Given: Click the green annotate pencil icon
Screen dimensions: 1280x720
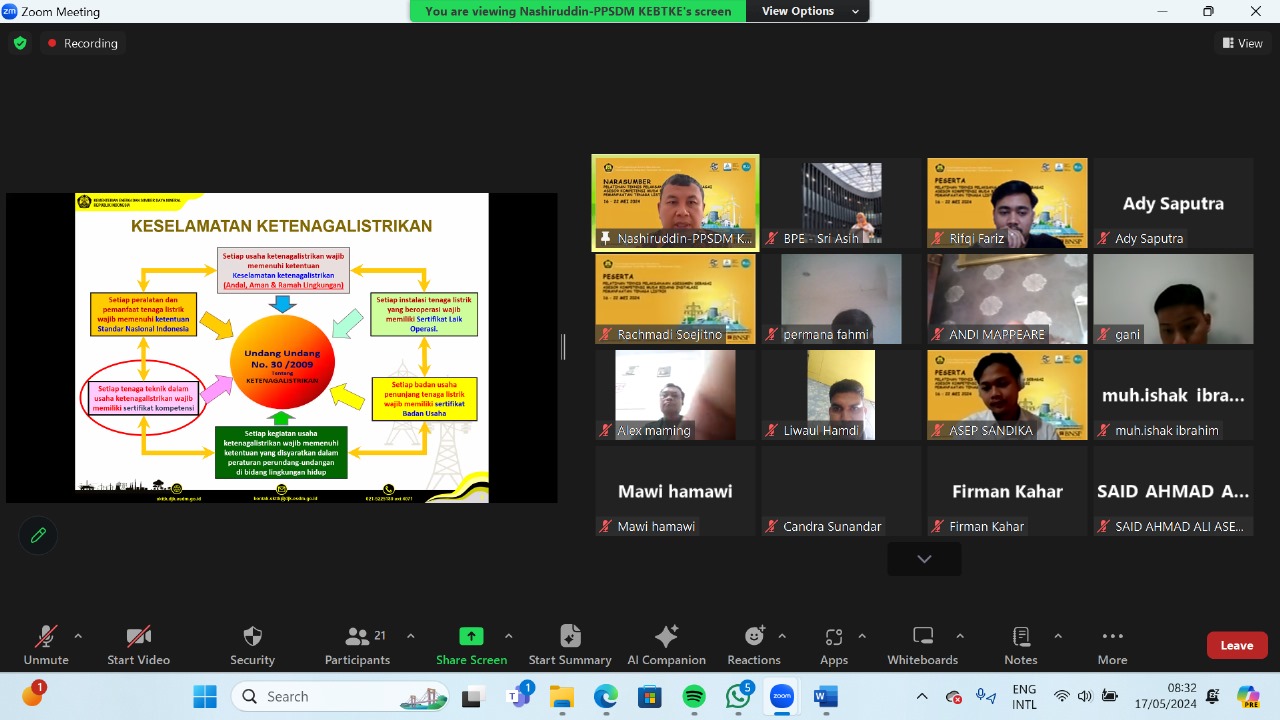Looking at the screenshot, I should (38, 535).
